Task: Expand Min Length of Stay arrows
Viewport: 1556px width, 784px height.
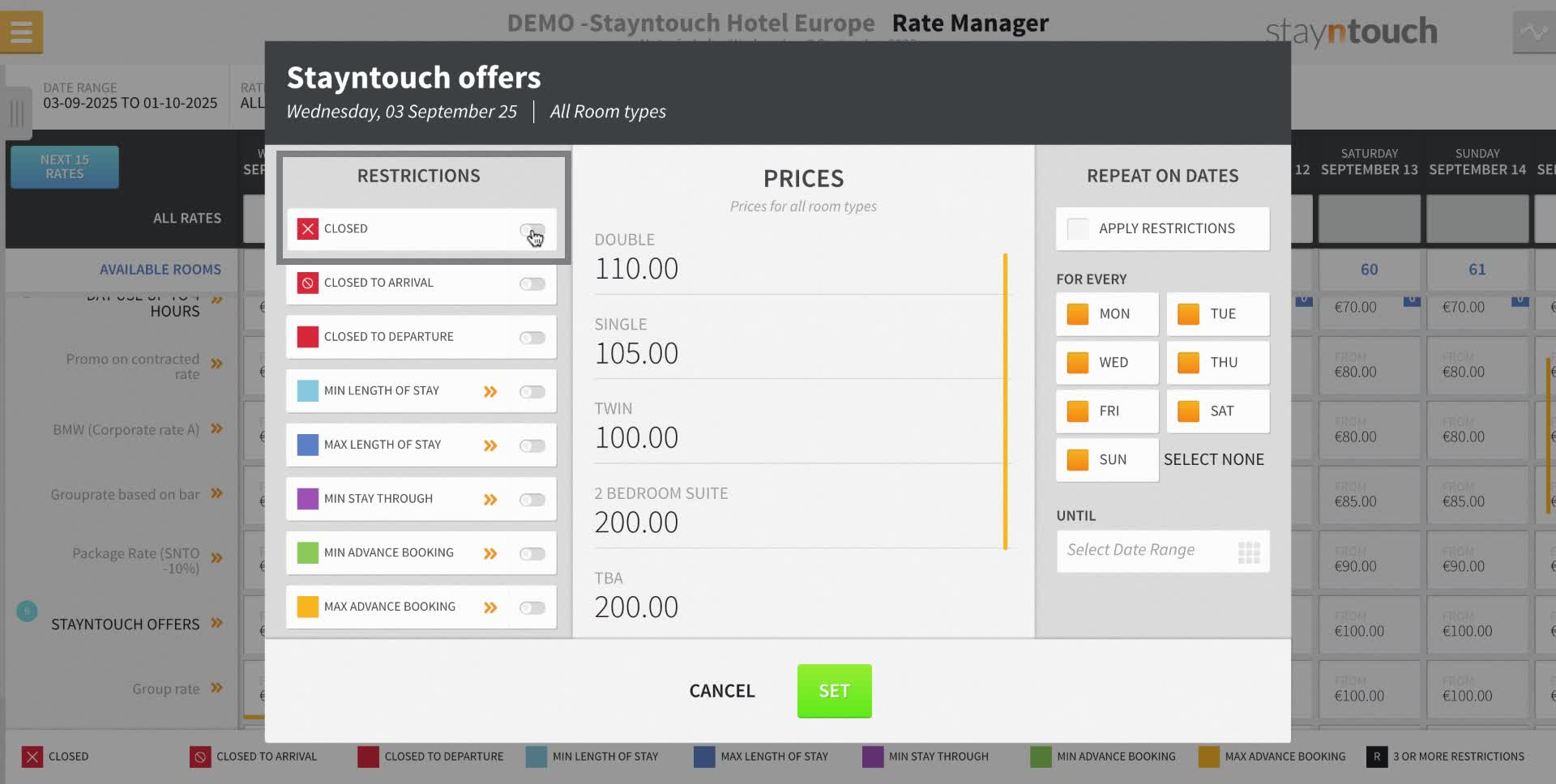Action: tap(490, 392)
